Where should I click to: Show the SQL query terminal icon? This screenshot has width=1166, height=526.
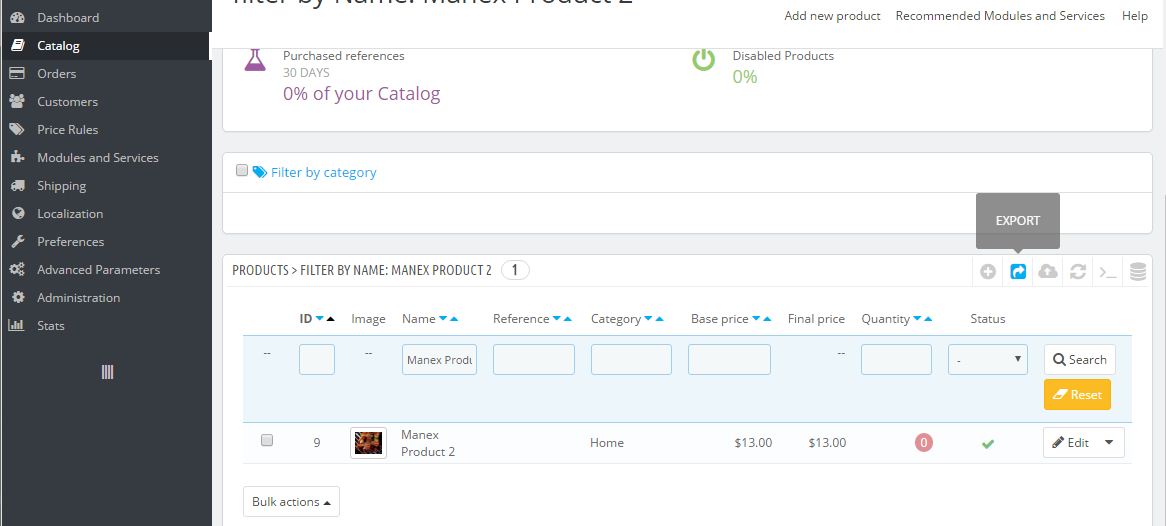pyautogui.click(x=1108, y=271)
